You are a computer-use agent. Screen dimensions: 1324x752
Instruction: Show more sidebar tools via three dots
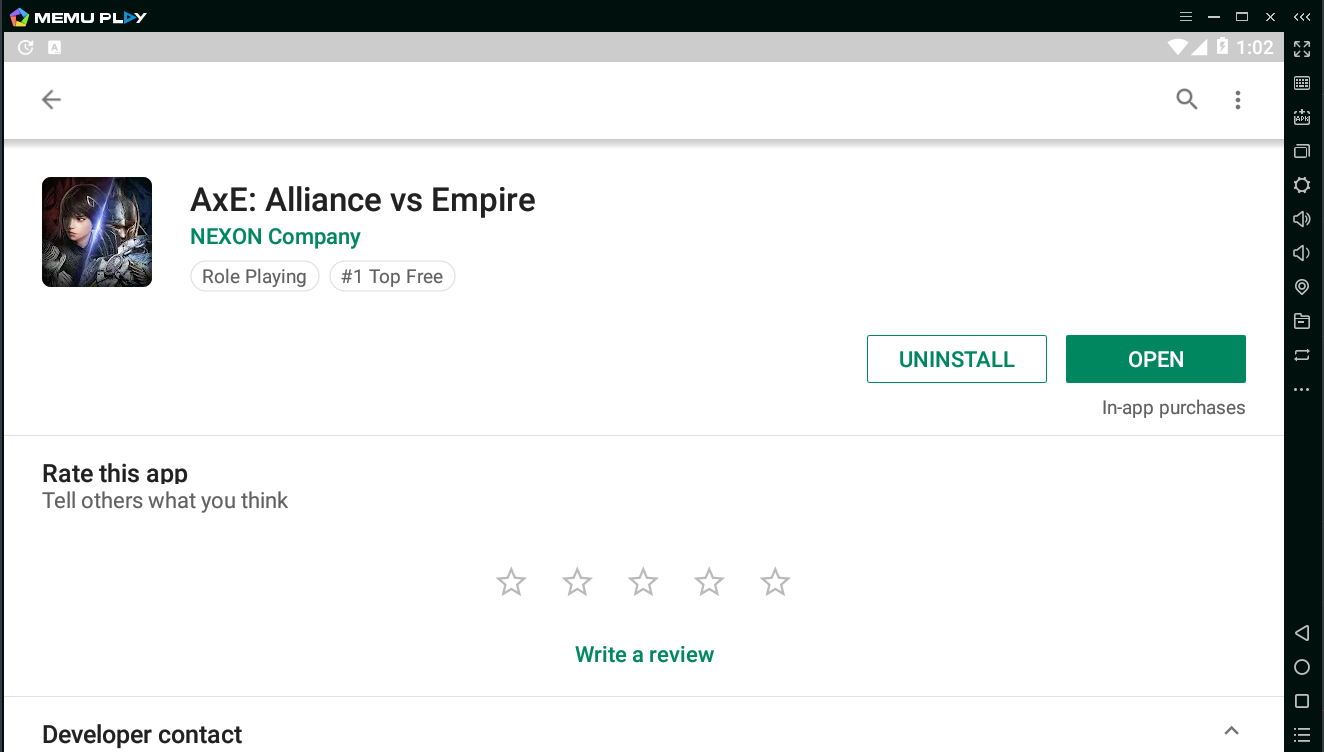pos(1302,389)
